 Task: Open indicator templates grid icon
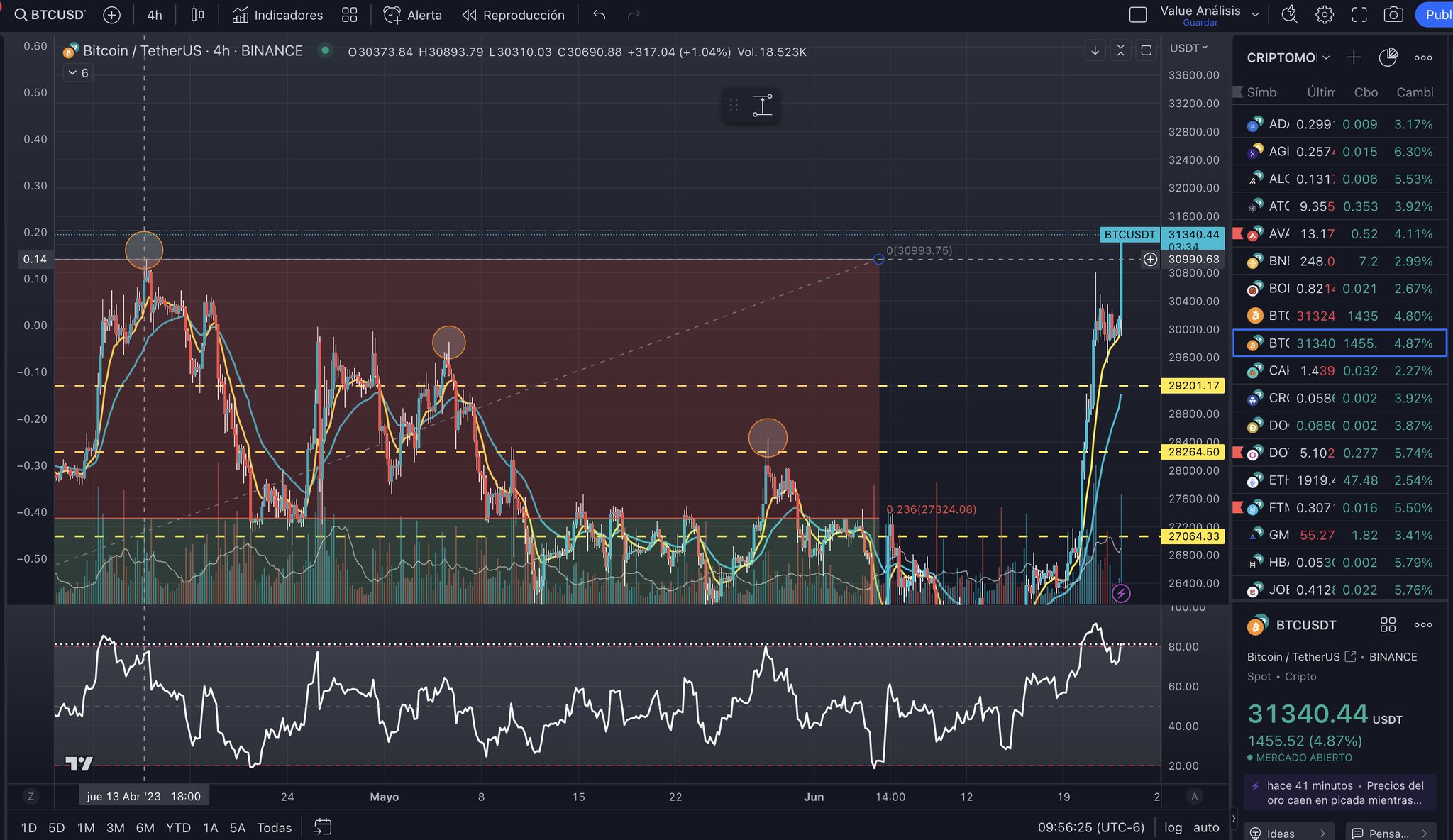349,15
